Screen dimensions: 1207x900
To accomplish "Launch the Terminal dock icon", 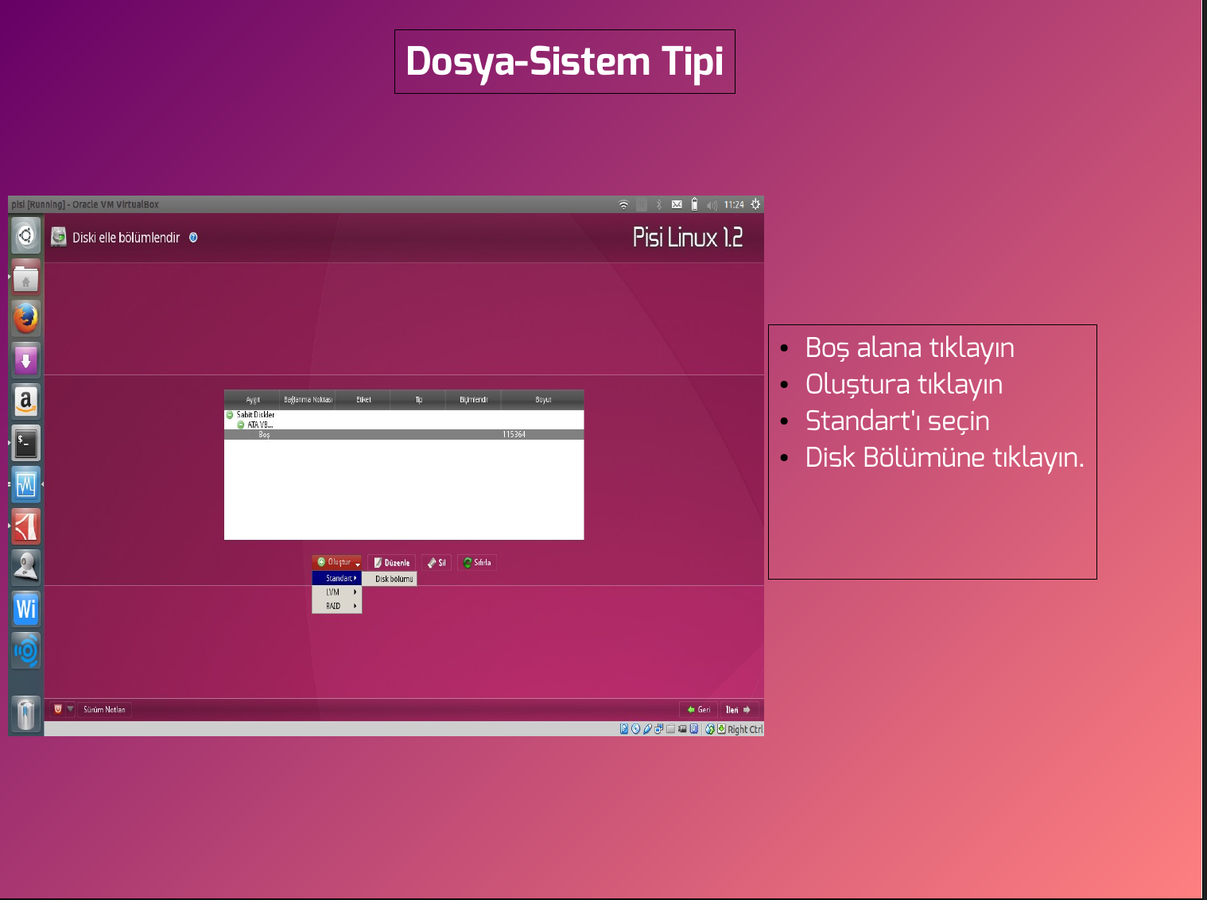I will 26,443.
